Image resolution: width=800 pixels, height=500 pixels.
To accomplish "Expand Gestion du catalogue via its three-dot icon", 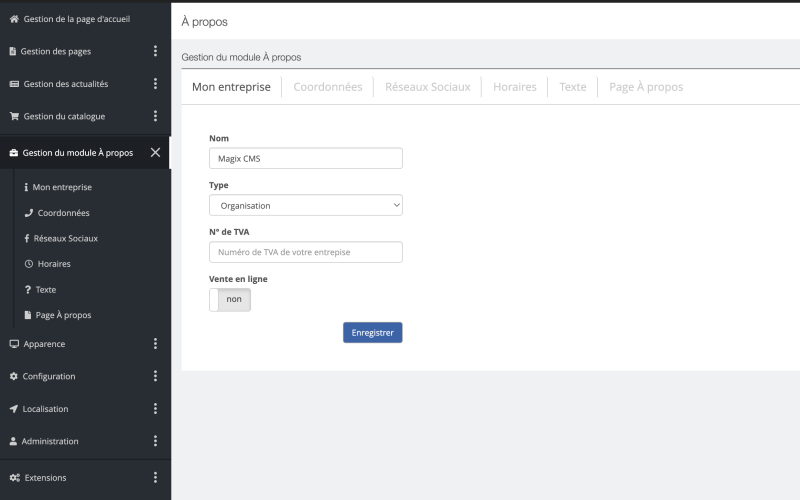I will tap(156, 116).
